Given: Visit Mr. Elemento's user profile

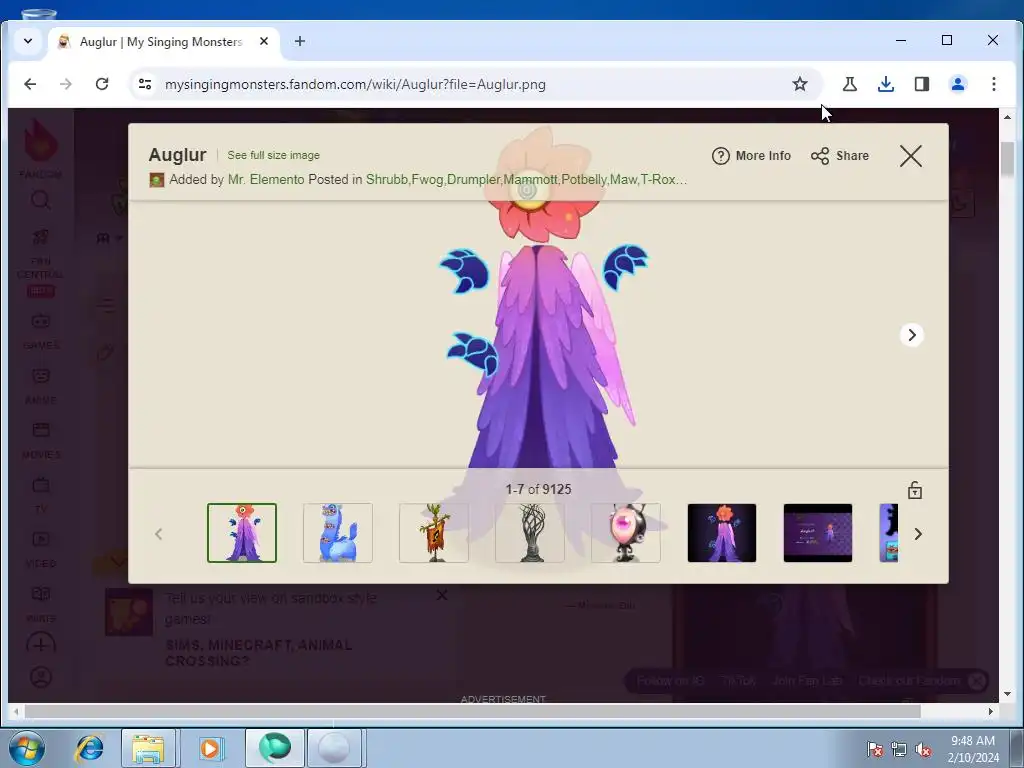Looking at the screenshot, I should [266, 179].
